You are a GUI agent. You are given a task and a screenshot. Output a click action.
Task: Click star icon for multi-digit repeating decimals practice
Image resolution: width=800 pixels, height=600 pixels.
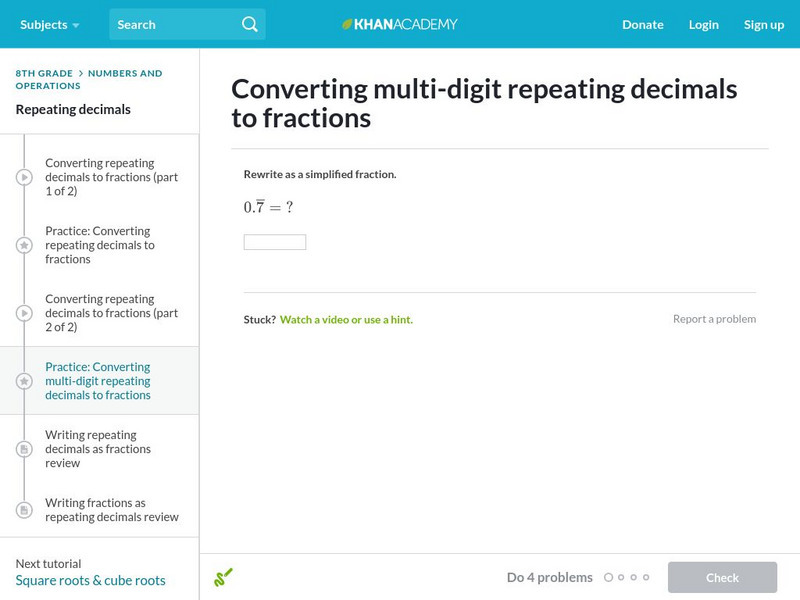pyautogui.click(x=24, y=381)
